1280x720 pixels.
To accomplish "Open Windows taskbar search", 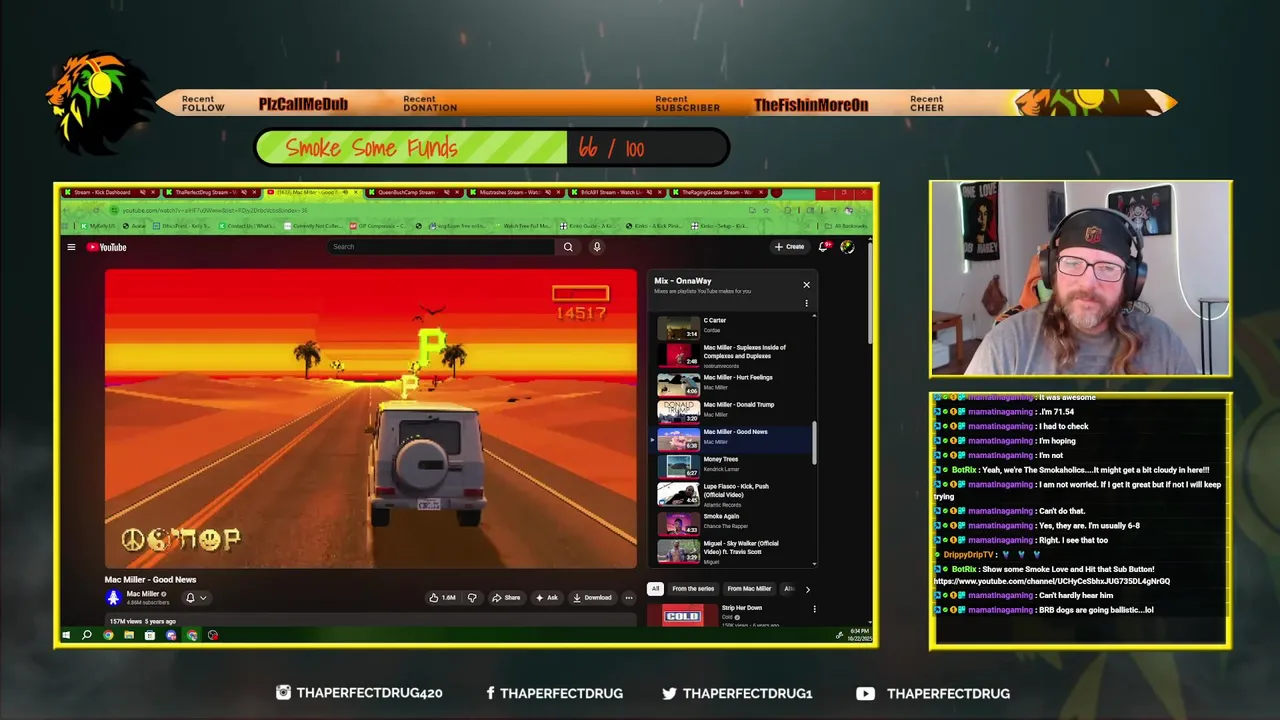I will [87, 635].
